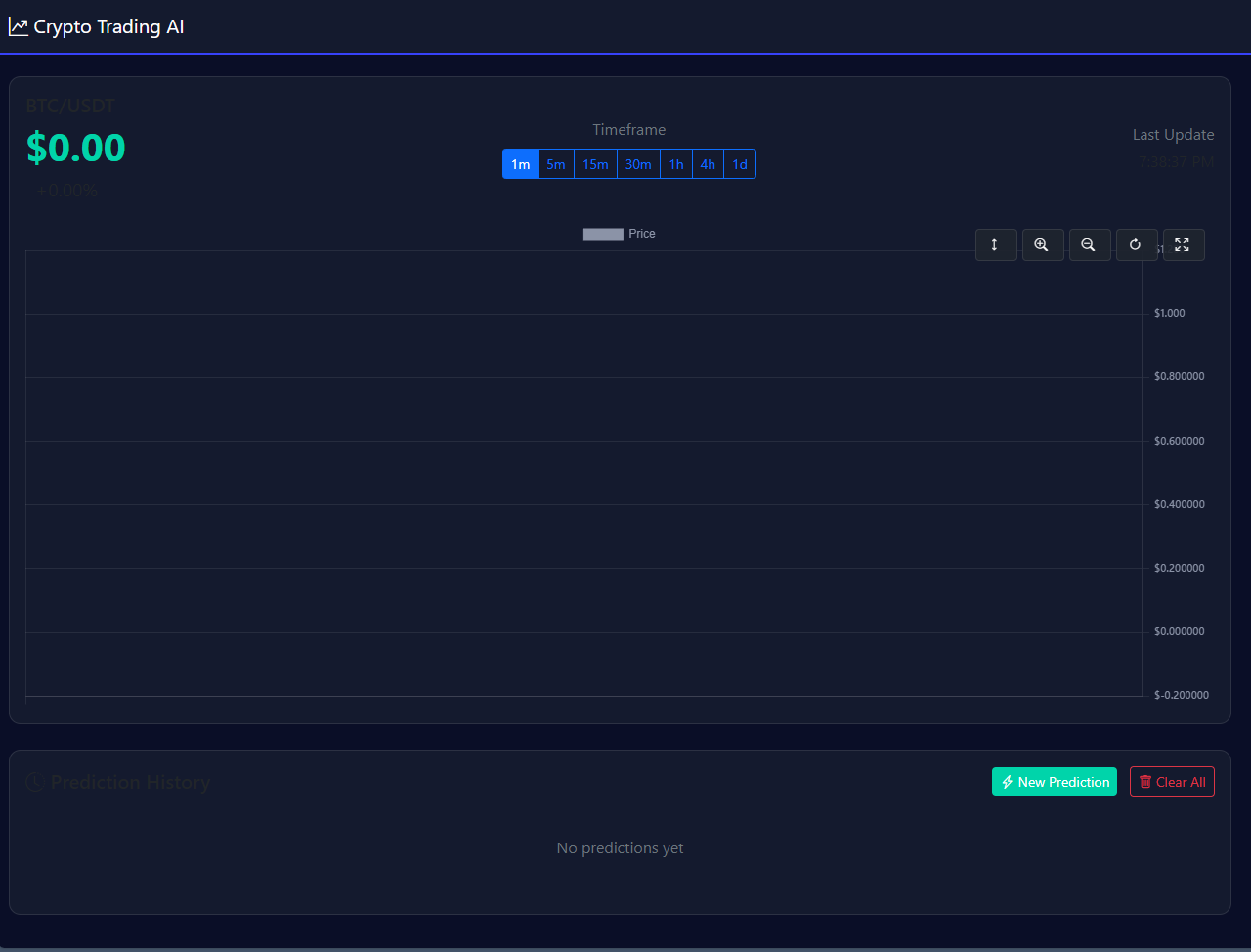Select the vertical scale adjust icon
1251x952 pixels.
(x=996, y=244)
